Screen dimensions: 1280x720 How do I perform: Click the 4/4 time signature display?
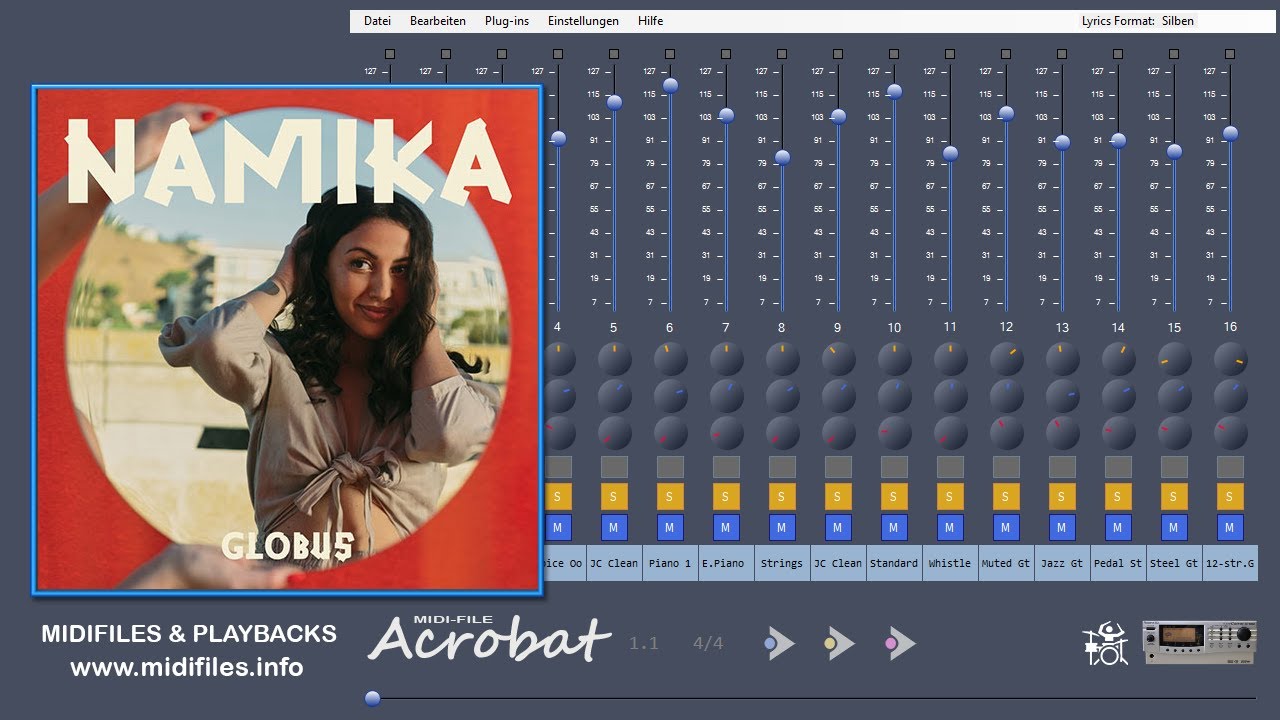(x=708, y=643)
